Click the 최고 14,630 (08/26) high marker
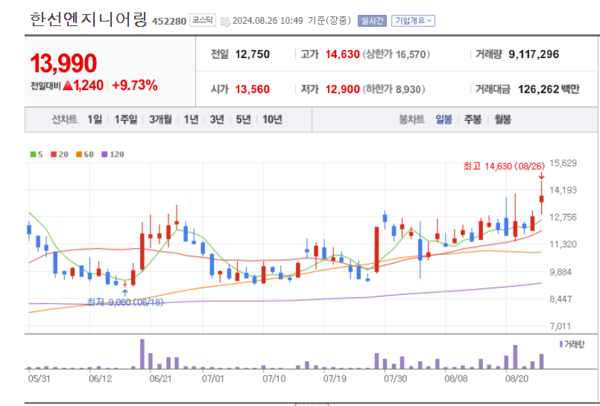600x406 pixels. coord(504,166)
